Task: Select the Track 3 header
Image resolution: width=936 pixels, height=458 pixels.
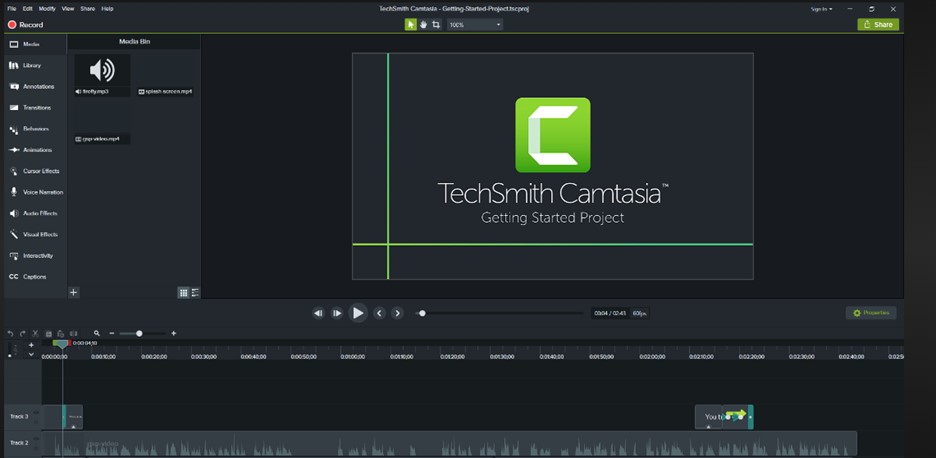Action: 23,417
